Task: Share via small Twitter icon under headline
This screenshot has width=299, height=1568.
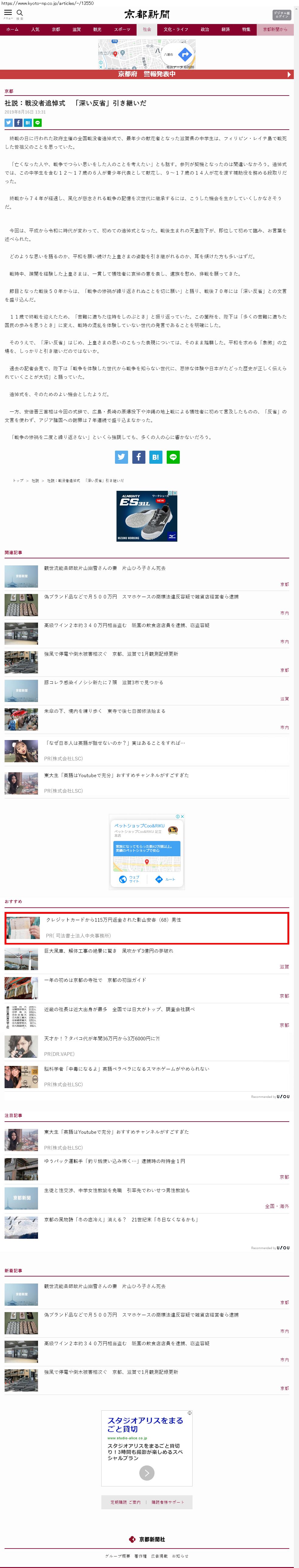Action: 9,122
